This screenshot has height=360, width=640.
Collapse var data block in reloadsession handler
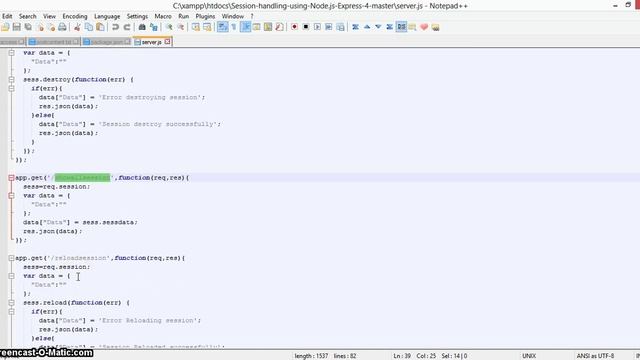[11, 276]
